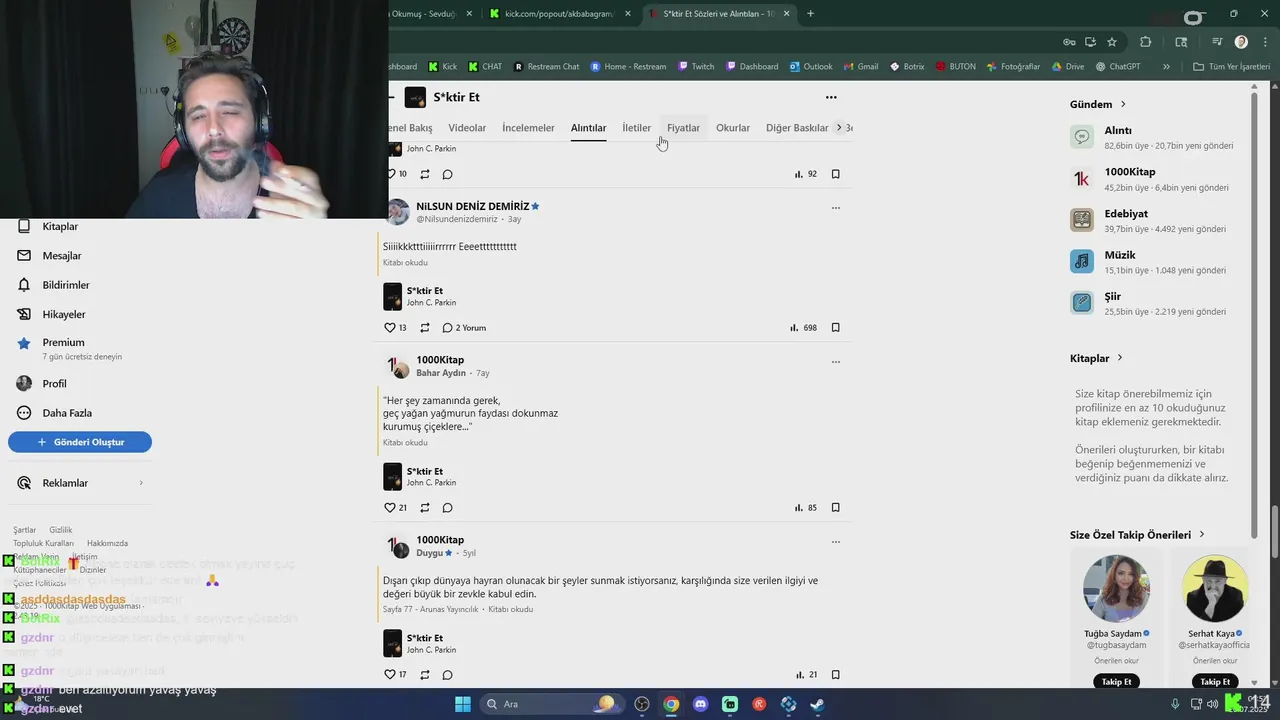Bookmark this page with the star icon
The height and width of the screenshot is (720, 1280).
pyautogui.click(x=1112, y=42)
